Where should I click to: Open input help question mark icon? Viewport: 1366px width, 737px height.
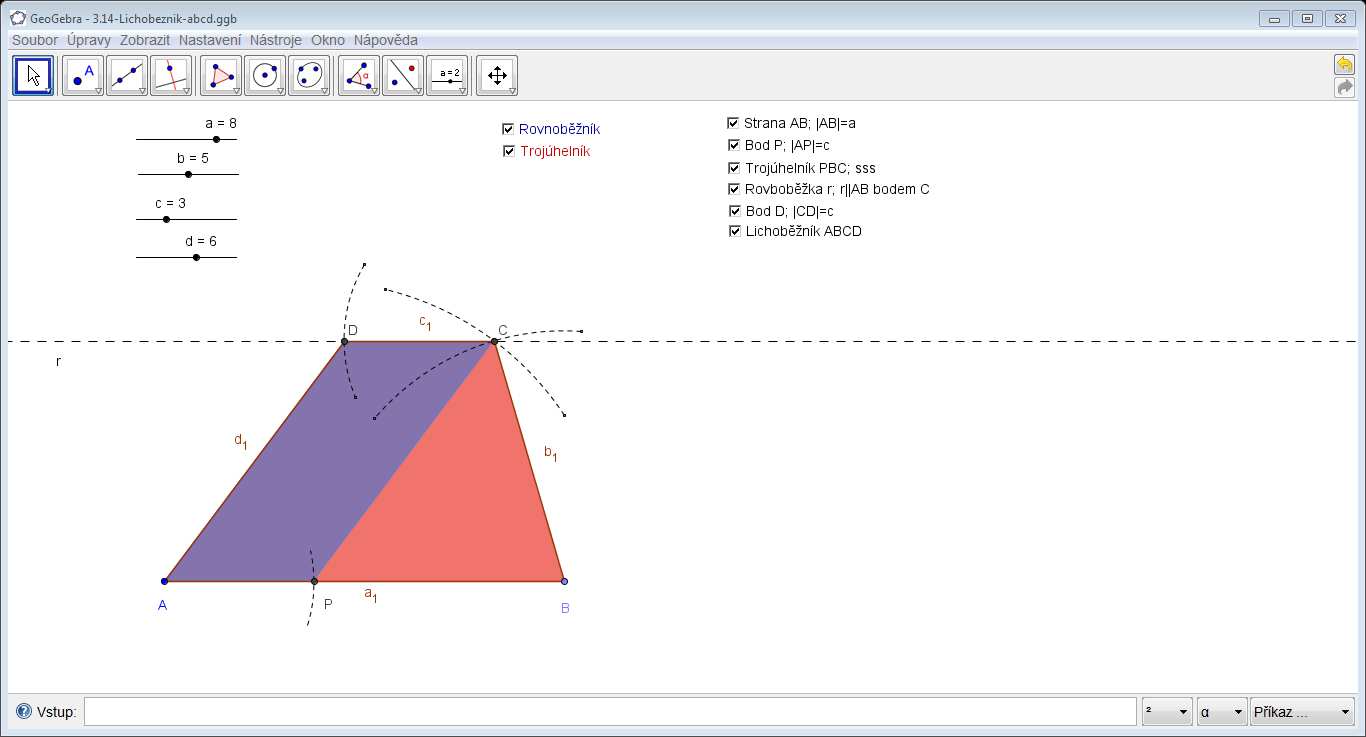24,712
